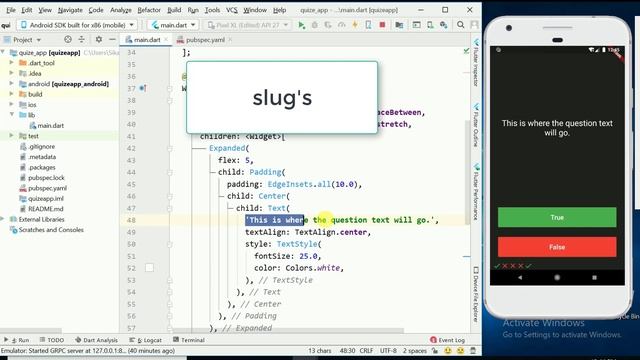
Task: Tap the green True button in emulator
Action: click(x=557, y=217)
